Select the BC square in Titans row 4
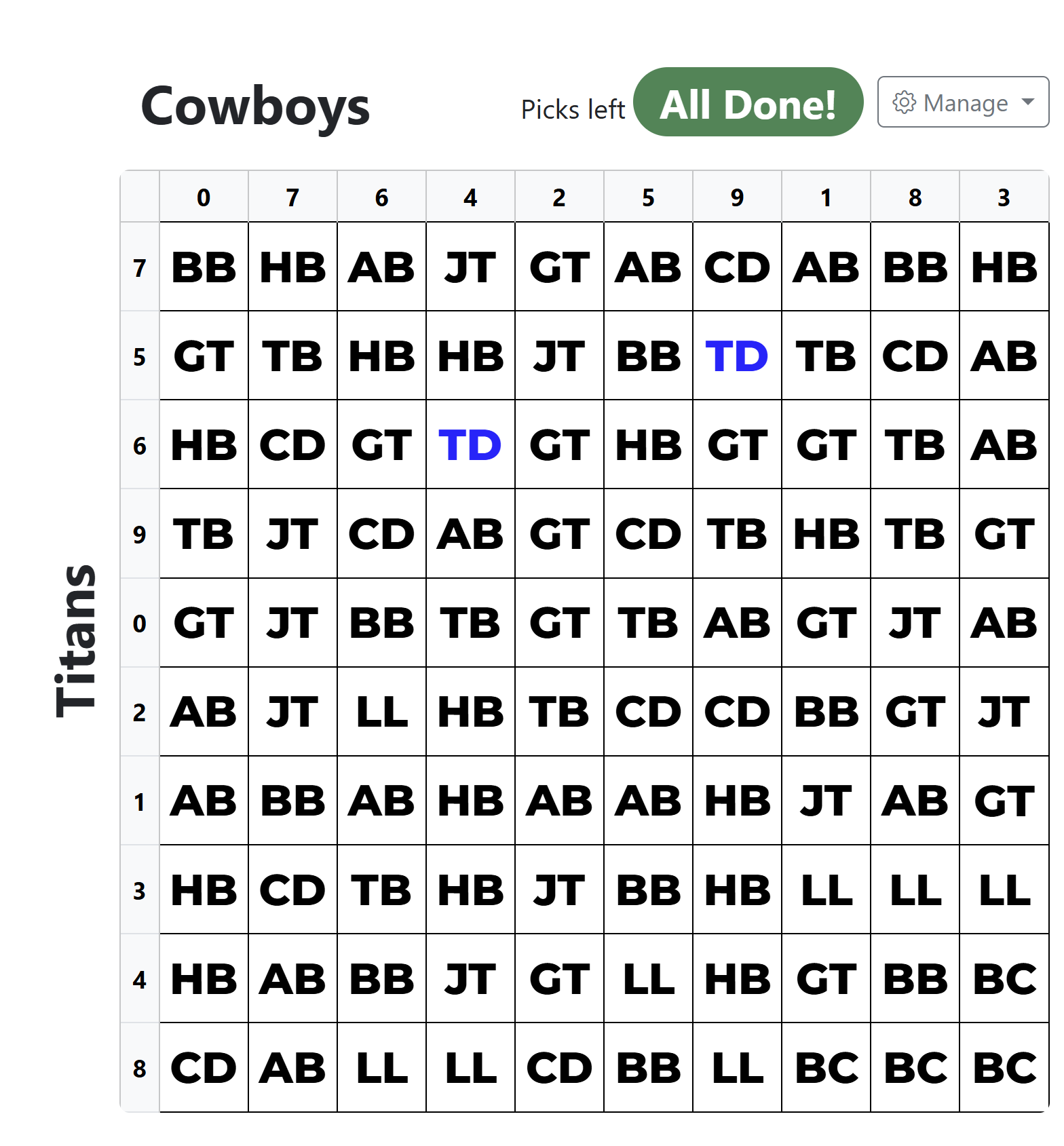Image resolution: width=1064 pixels, height=1146 pixels. click(1004, 978)
